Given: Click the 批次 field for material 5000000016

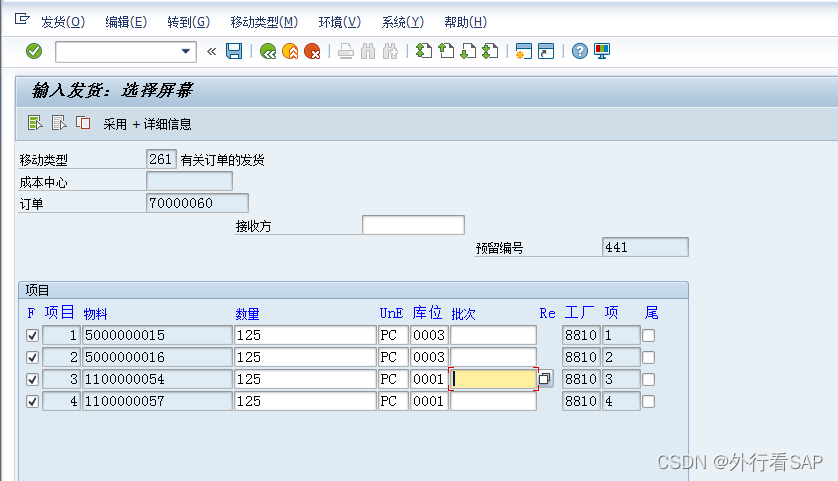Looking at the screenshot, I should click(493, 357).
